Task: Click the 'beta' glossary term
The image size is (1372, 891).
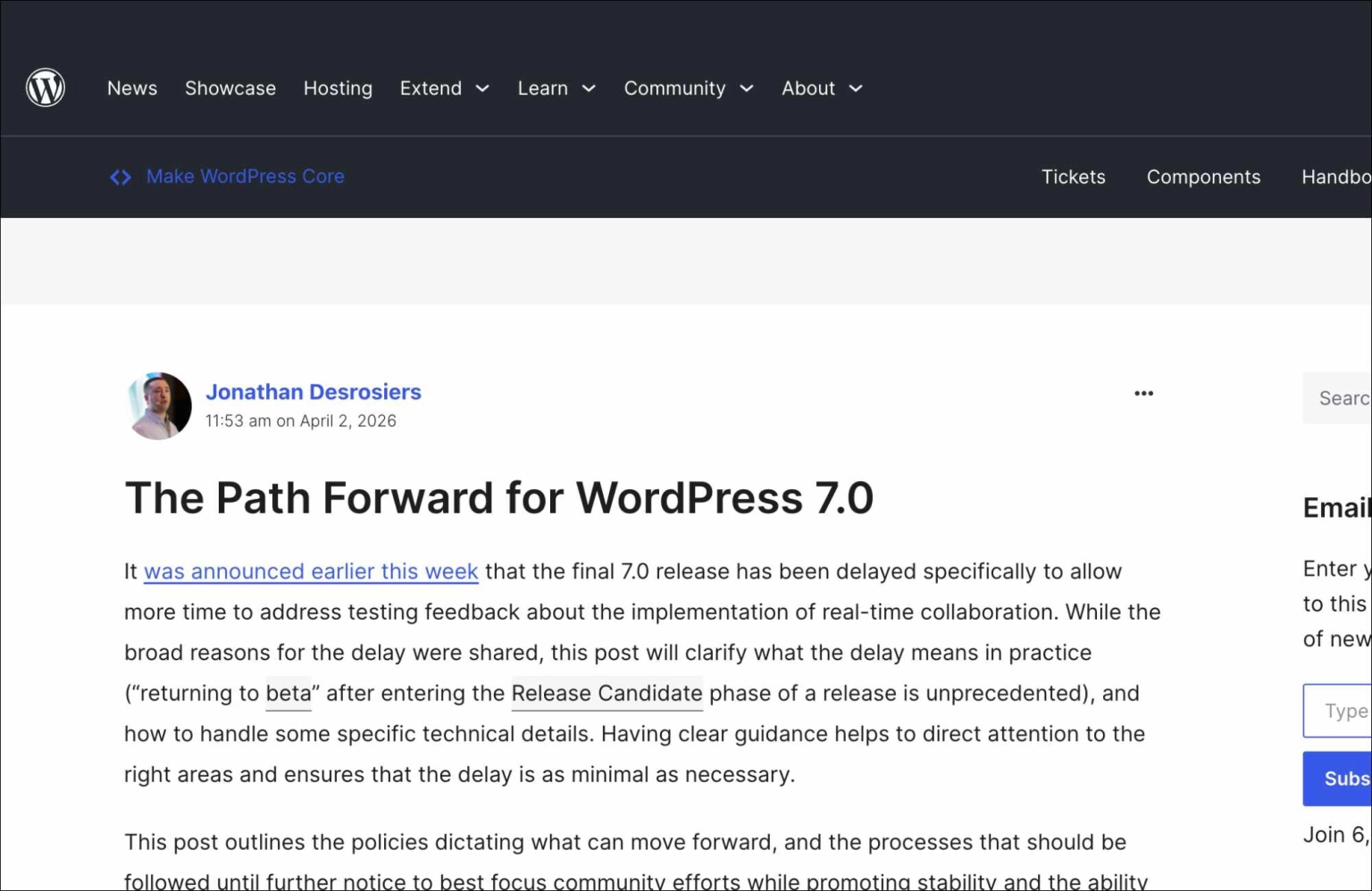Action: click(x=289, y=693)
